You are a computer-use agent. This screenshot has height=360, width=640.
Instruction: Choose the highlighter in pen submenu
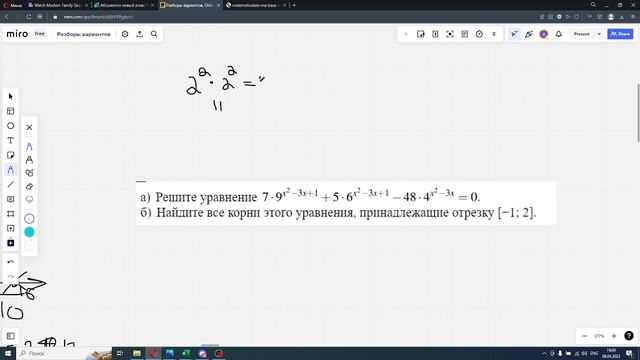tap(29, 160)
